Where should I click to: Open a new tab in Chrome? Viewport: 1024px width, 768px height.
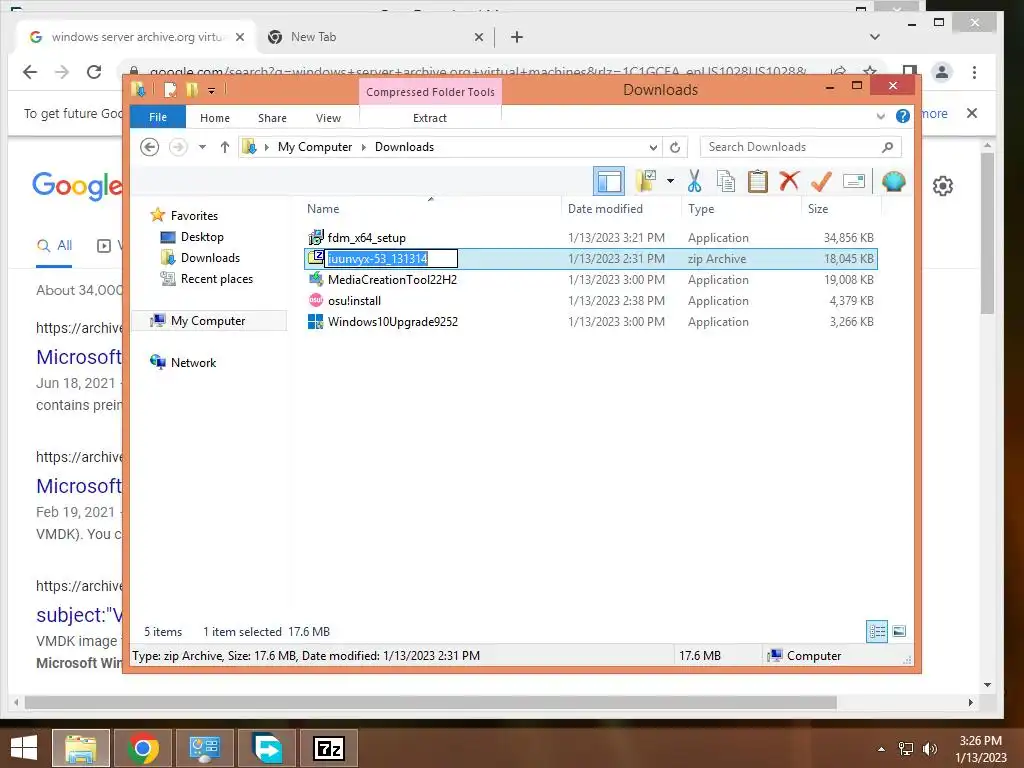pos(517,37)
